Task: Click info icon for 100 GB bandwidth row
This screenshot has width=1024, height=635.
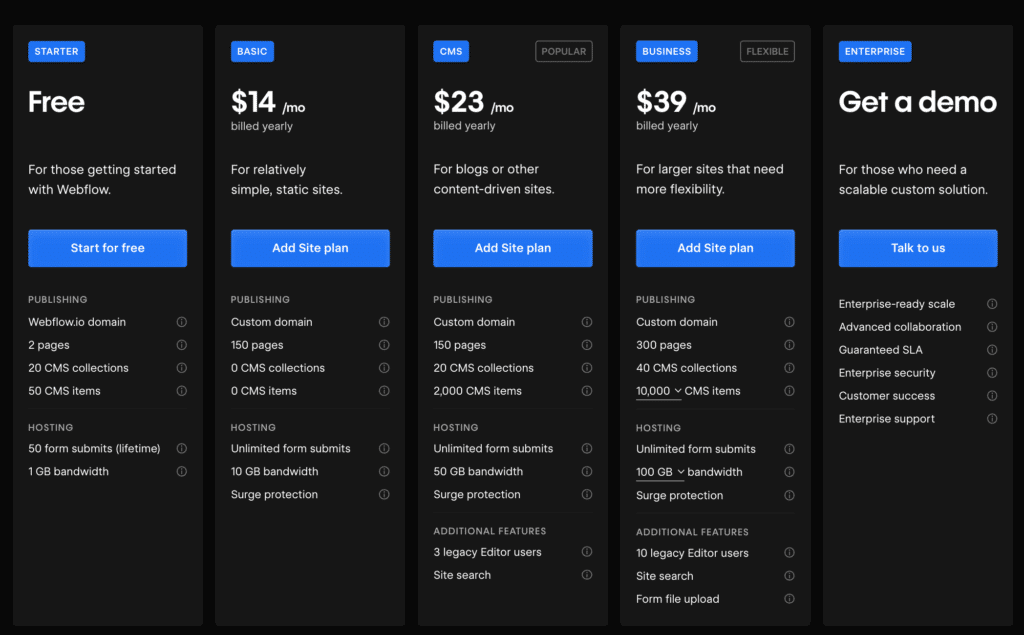Action: tap(790, 472)
